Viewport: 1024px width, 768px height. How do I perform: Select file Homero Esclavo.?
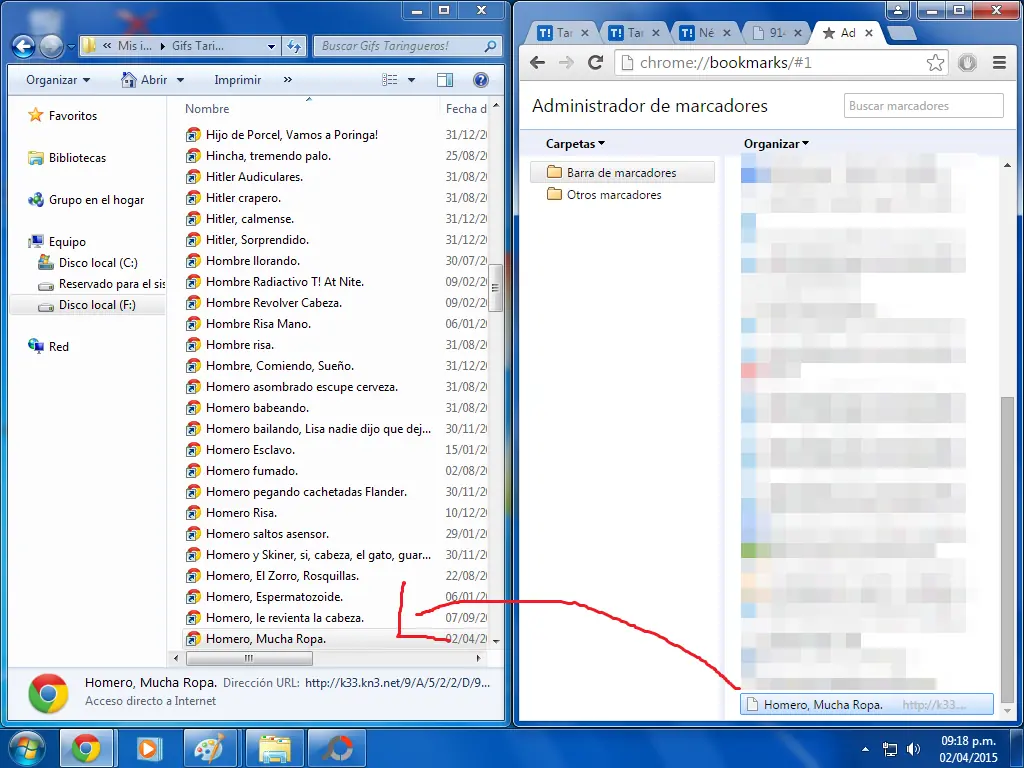250,450
